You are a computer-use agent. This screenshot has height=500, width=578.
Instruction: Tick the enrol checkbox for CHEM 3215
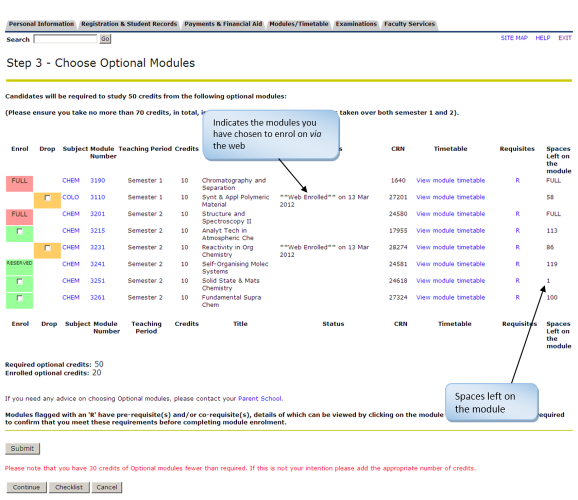pos(20,231)
